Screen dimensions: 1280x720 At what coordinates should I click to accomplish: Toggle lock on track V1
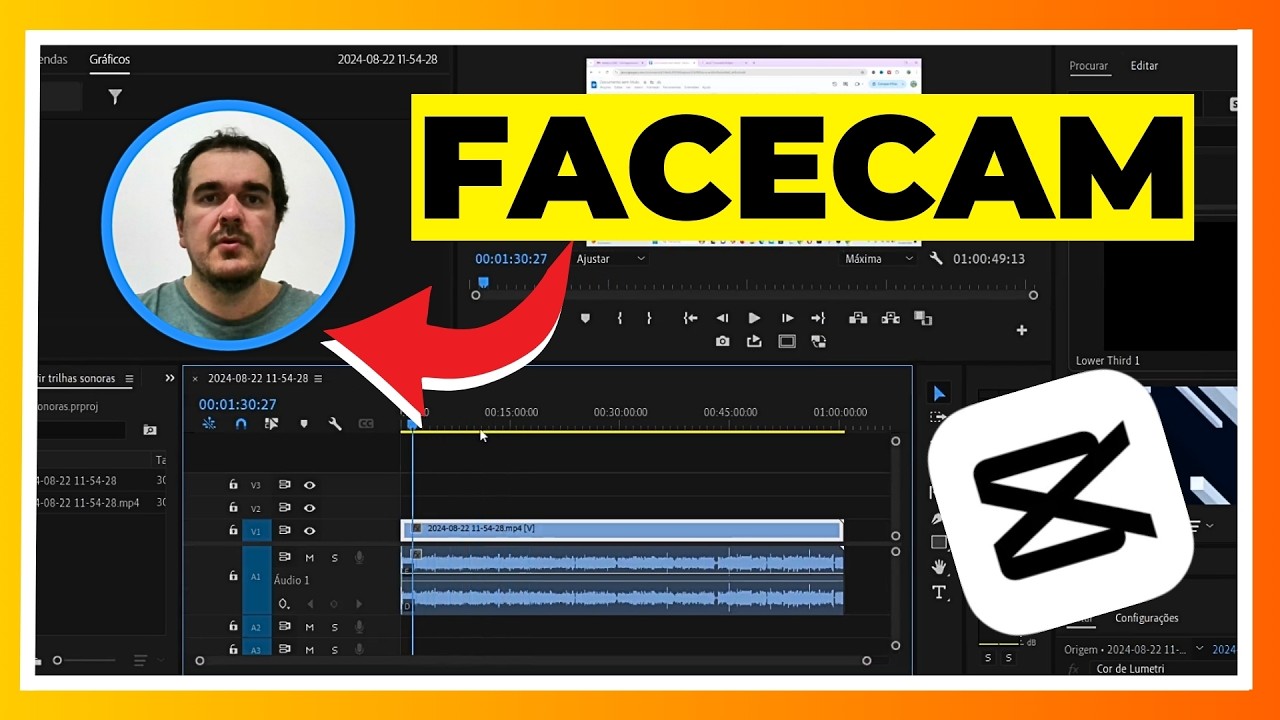pyautogui.click(x=233, y=531)
